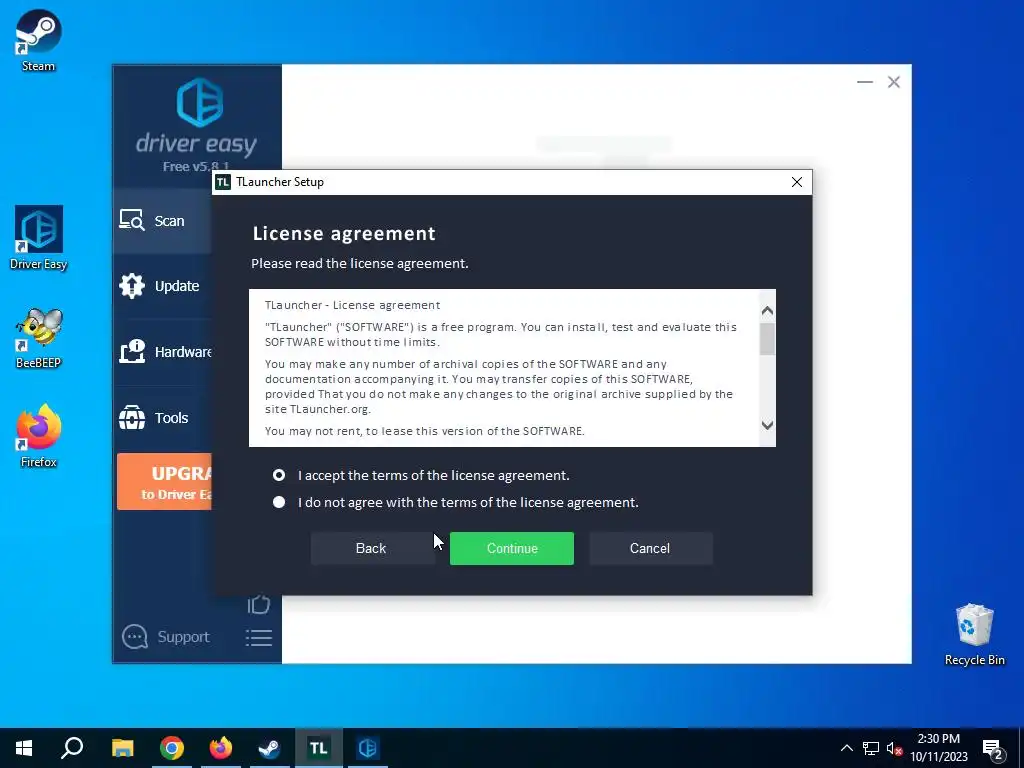Click 'Please read the license agreement.' text
Viewport: 1024px width, 768px height.
pos(360,264)
